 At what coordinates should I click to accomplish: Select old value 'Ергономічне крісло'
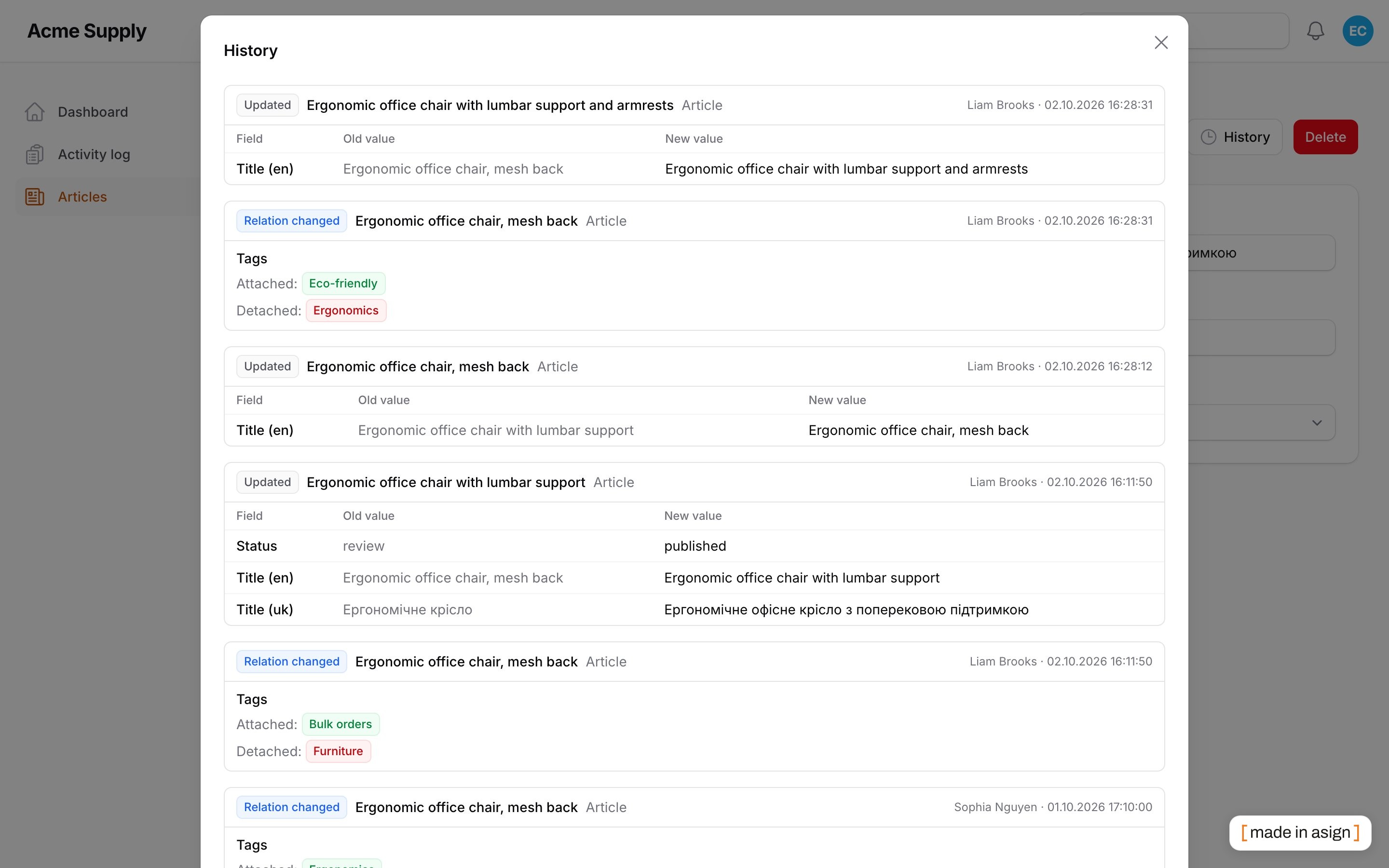click(x=408, y=610)
